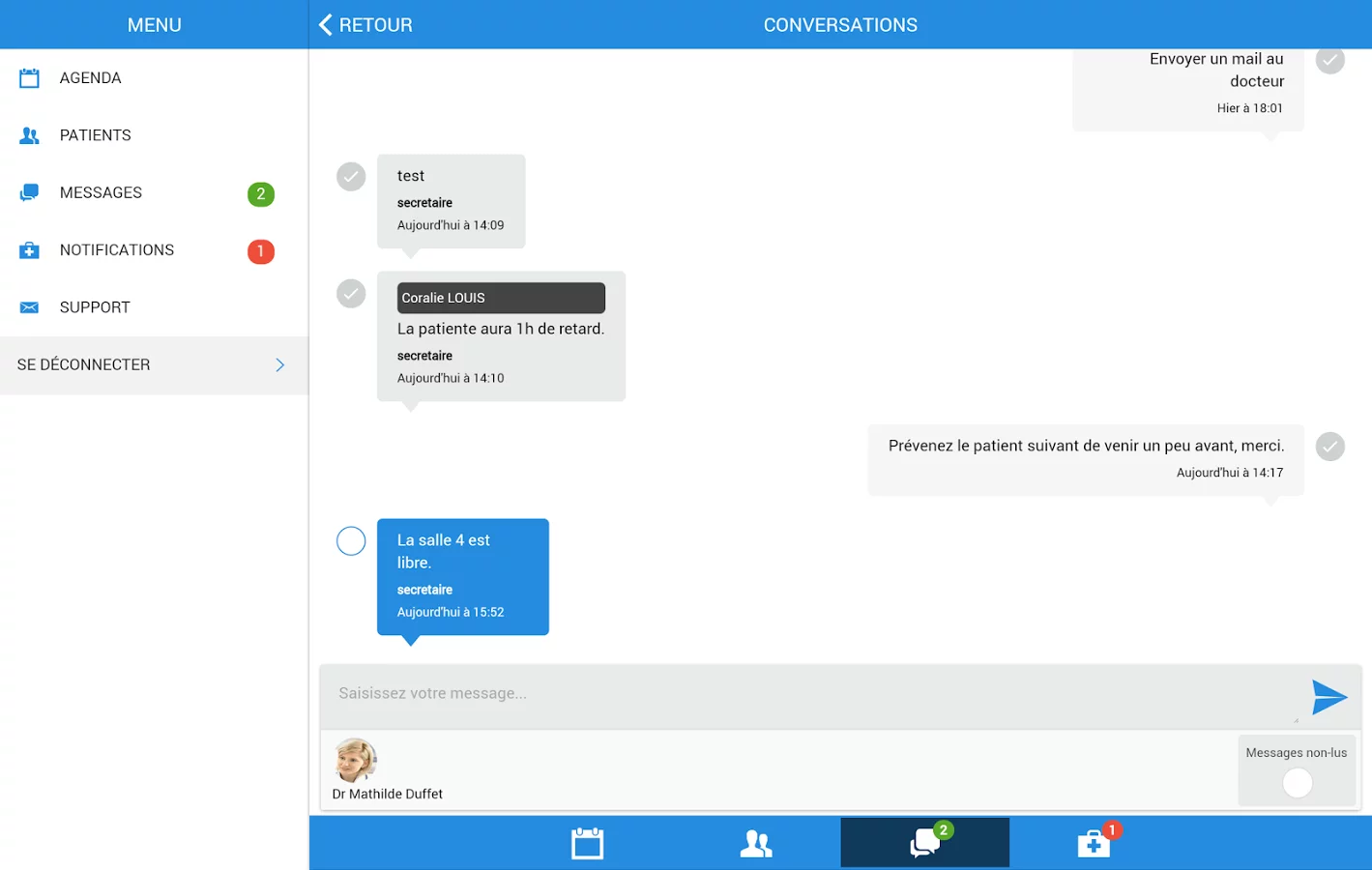This screenshot has width=1372, height=870.
Task: Tap the chat bubbles icon in bottom navigation
Action: click(923, 842)
